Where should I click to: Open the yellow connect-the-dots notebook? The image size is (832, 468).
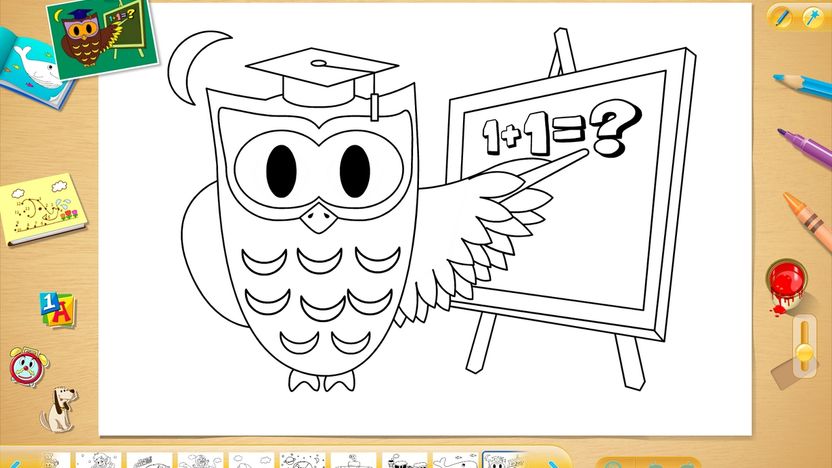[43, 209]
